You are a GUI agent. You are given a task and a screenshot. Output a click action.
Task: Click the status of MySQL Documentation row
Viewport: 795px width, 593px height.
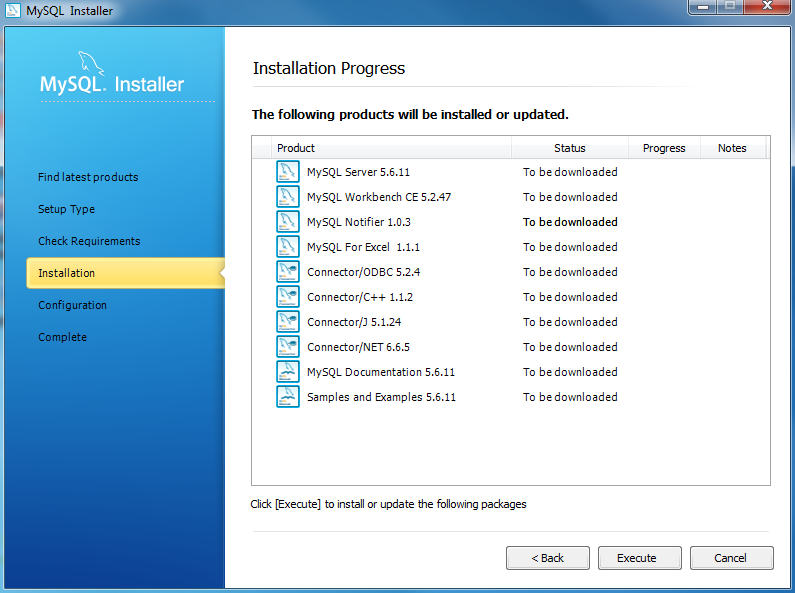(570, 372)
